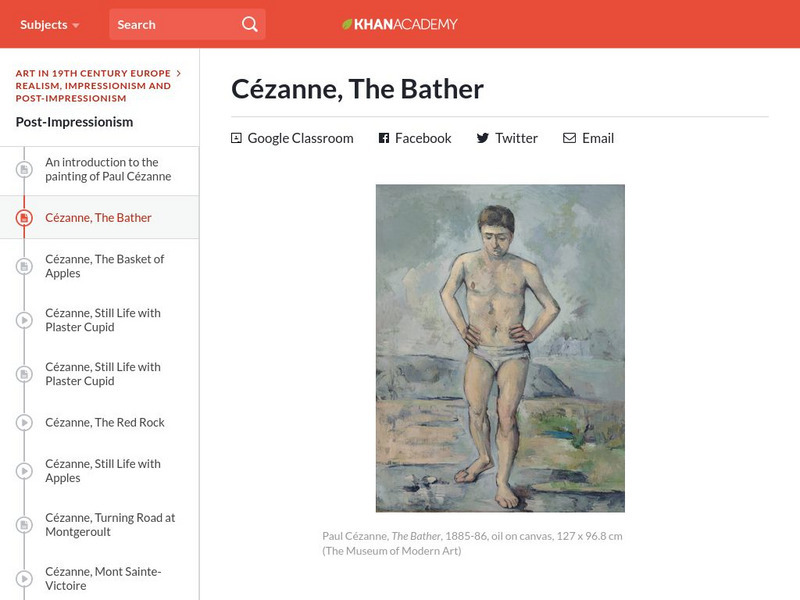Viewport: 800px width, 600px height.
Task: Click the Email envelope icon
Action: [x=569, y=138]
